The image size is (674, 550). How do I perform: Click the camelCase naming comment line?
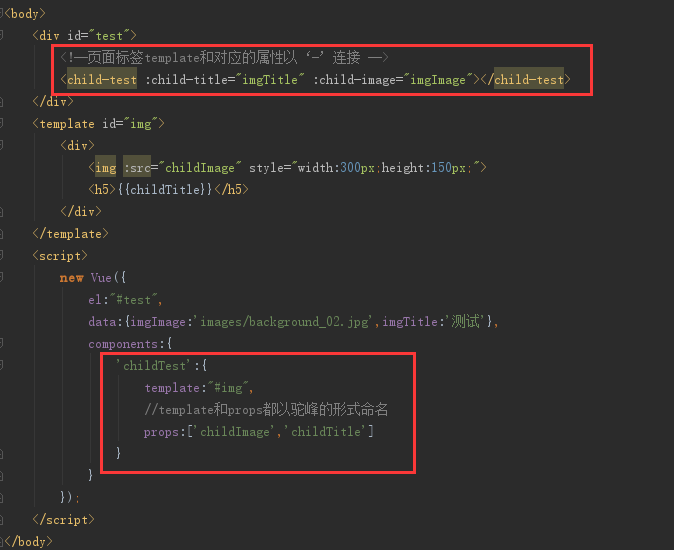266,409
